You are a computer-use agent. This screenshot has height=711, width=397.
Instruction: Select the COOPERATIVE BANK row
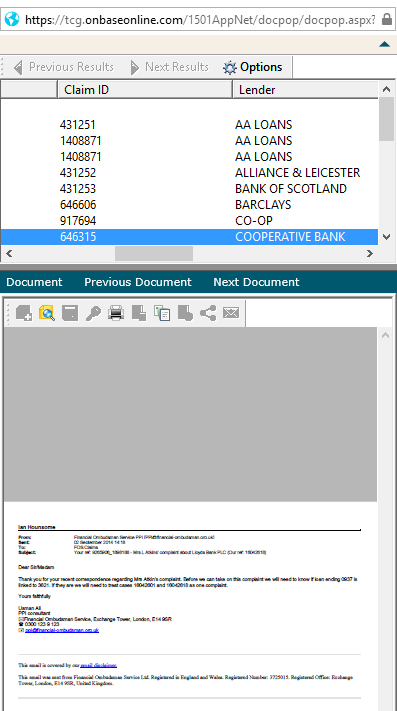coord(189,237)
